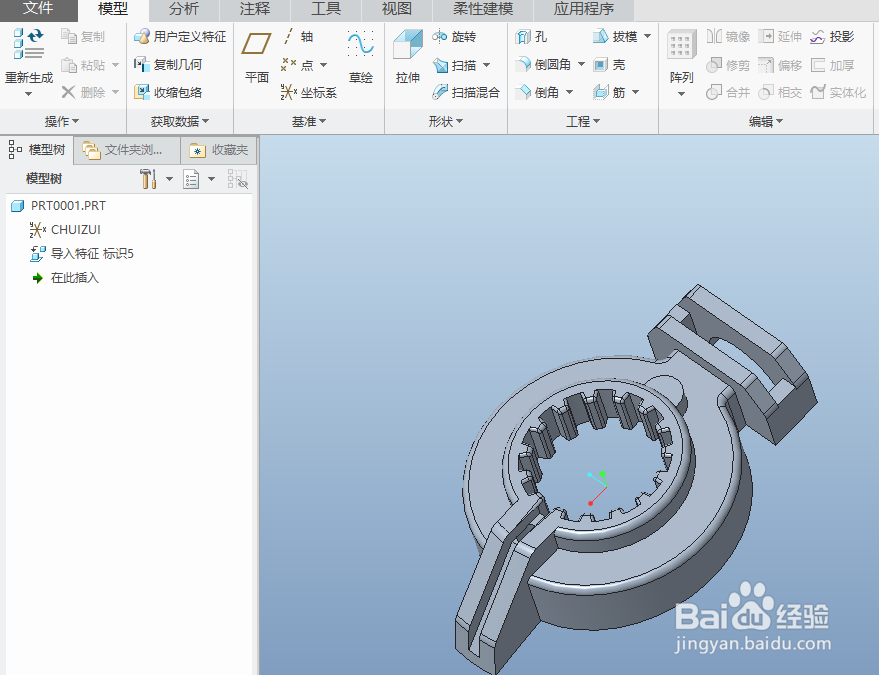Select CHUIZUI coordinate system in tree

click(x=65, y=230)
